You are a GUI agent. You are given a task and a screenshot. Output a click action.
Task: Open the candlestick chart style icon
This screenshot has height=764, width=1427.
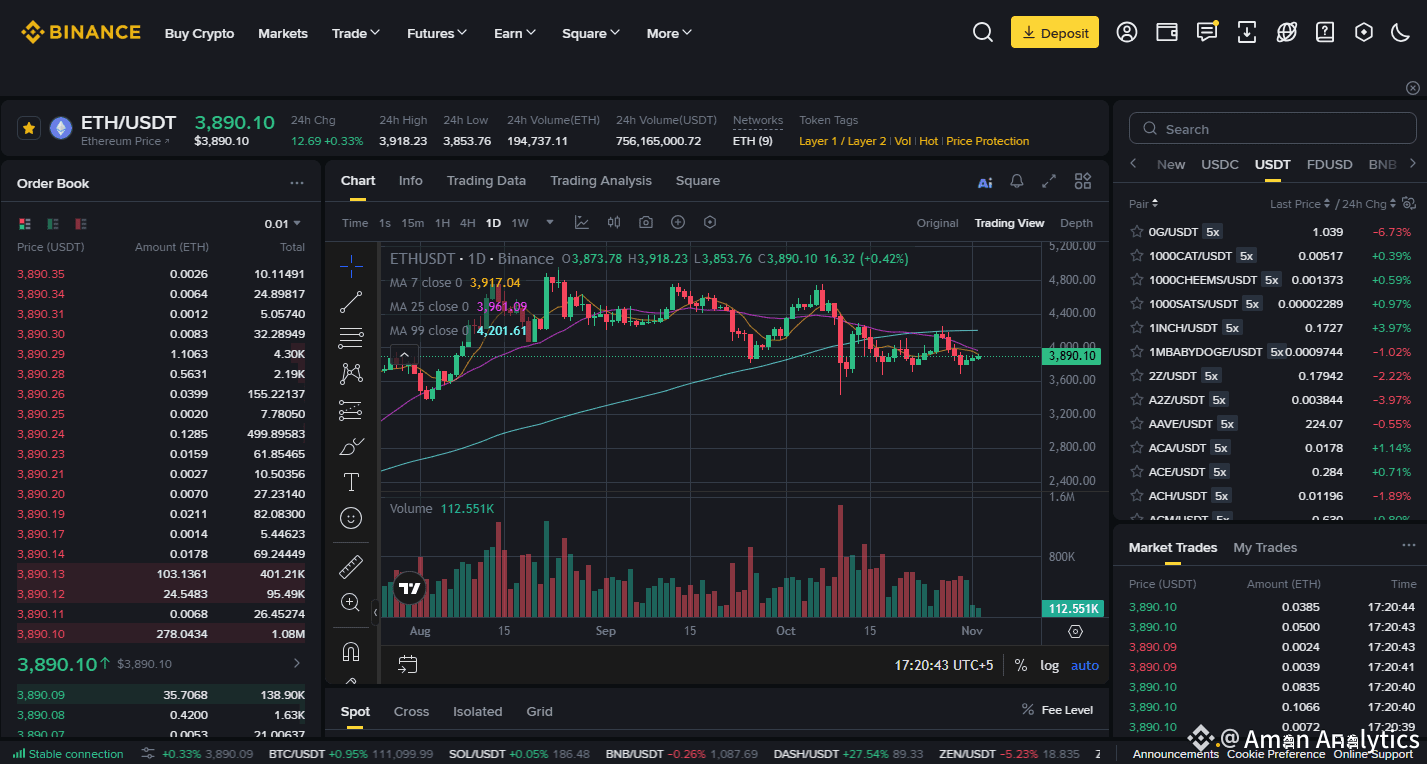tap(614, 222)
